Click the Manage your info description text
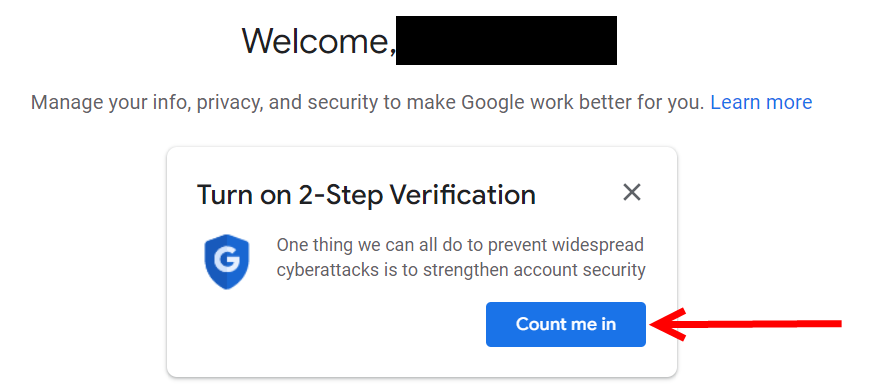 (367, 102)
